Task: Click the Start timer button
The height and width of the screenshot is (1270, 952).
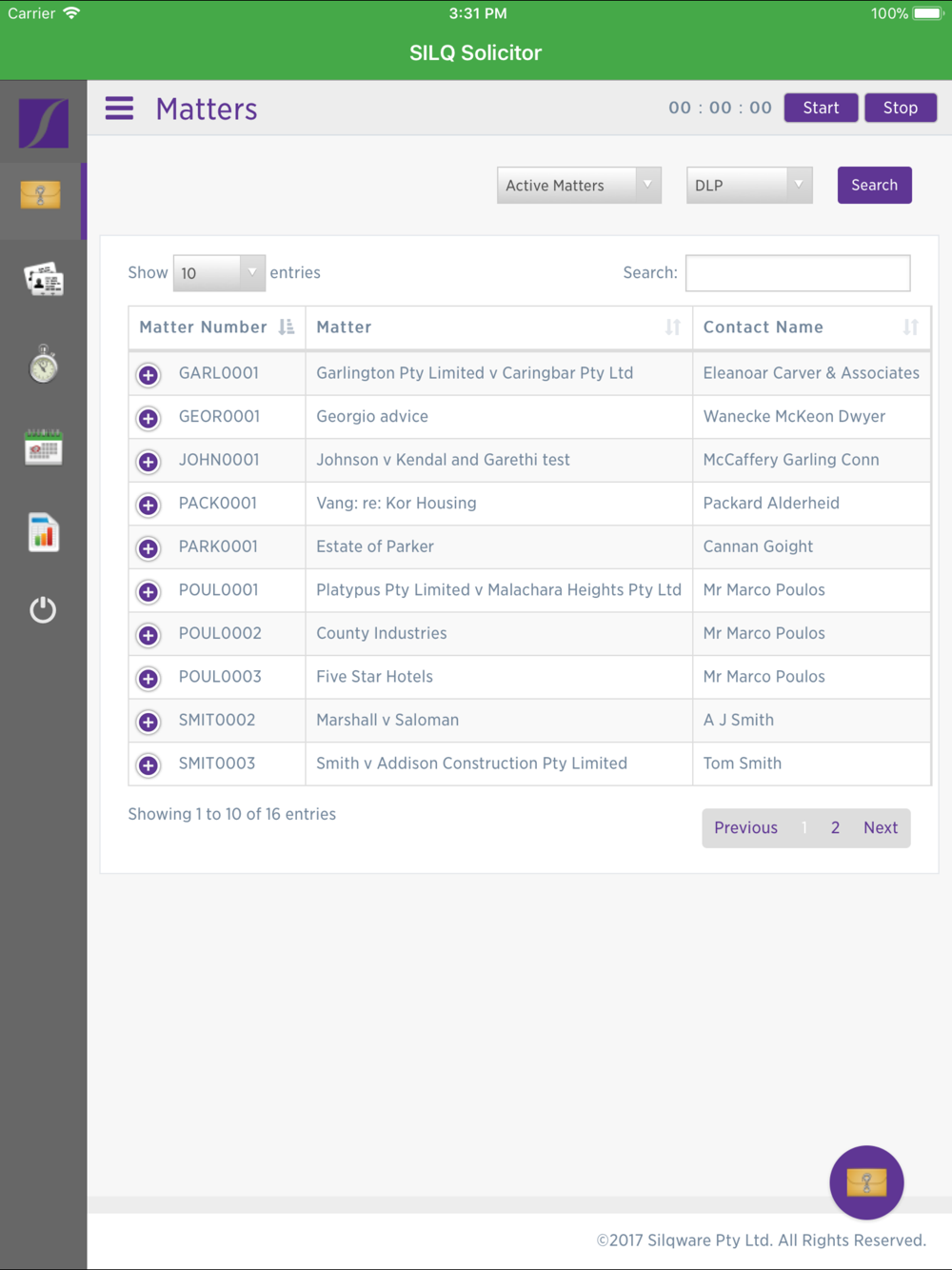Action: click(821, 108)
